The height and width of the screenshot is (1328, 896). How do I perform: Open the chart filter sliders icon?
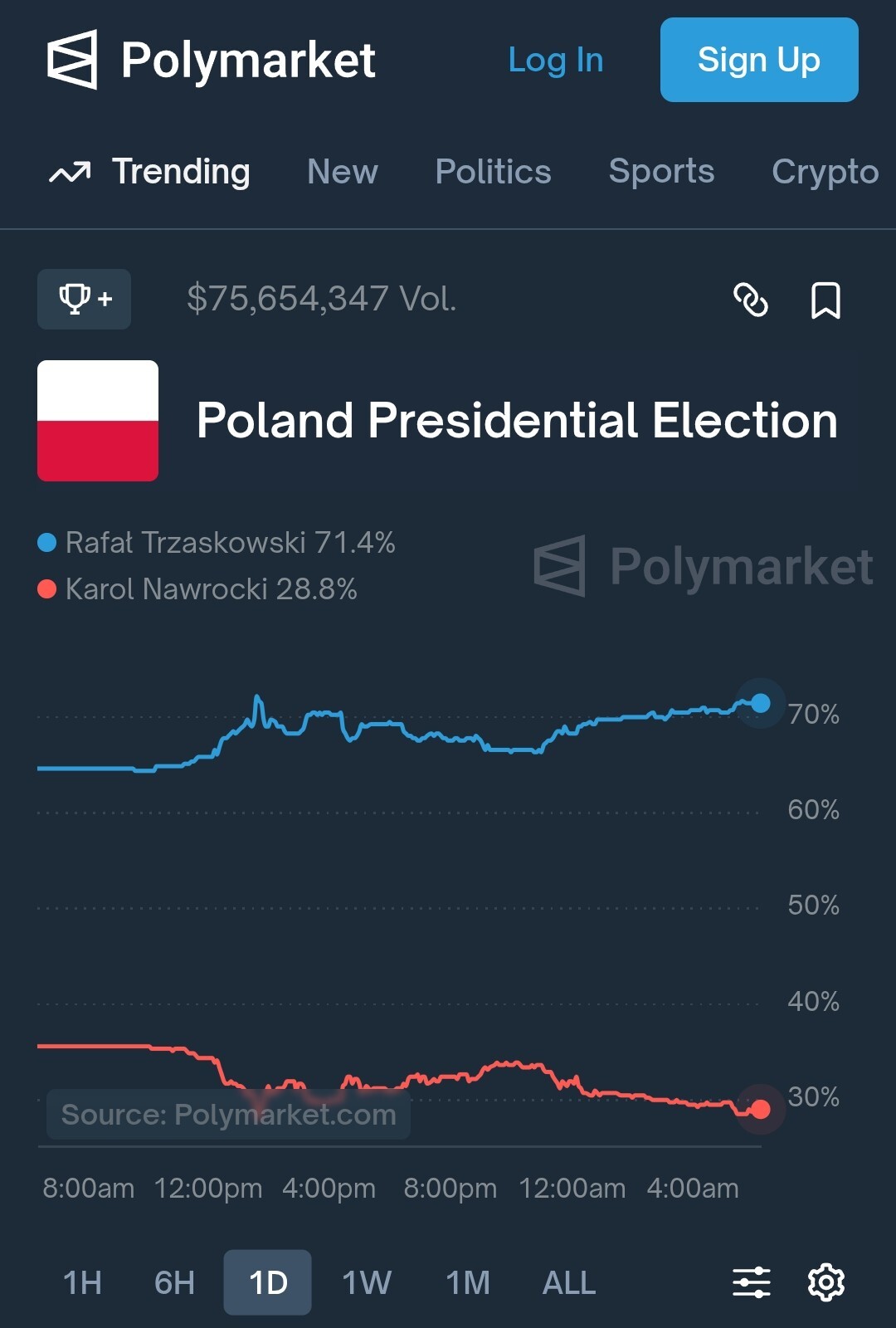(752, 1282)
